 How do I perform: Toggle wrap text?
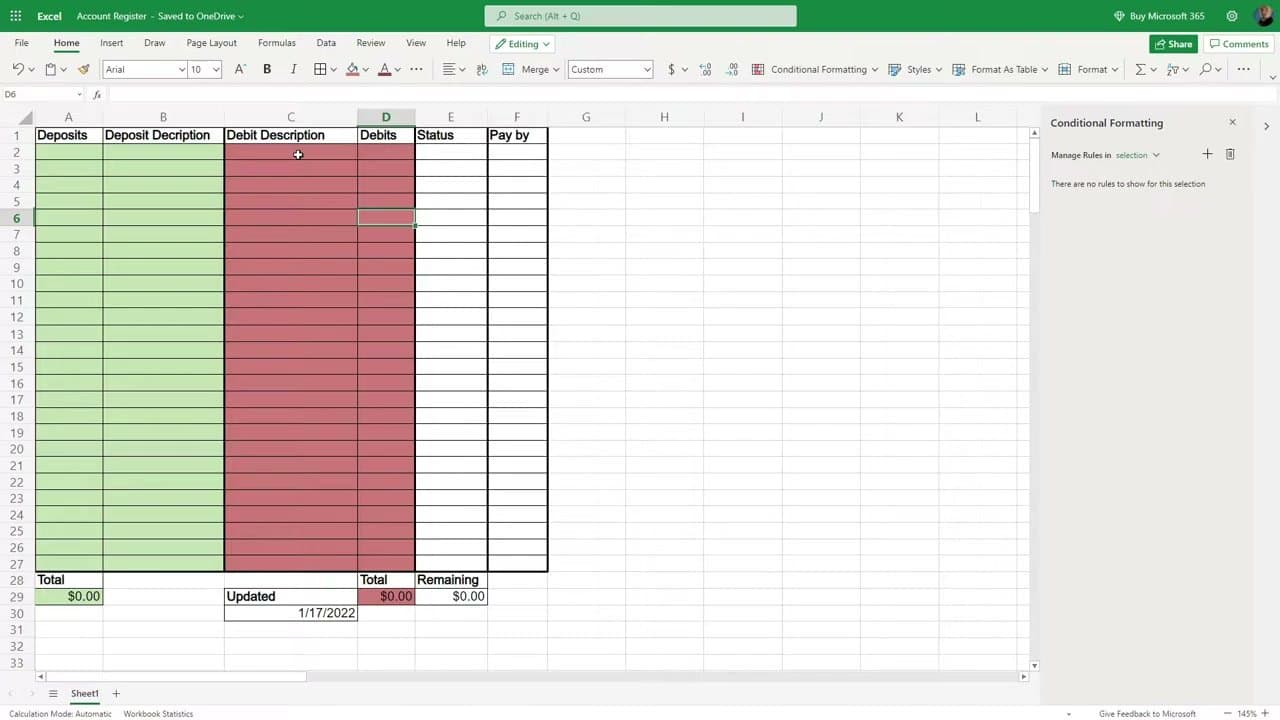pos(482,69)
